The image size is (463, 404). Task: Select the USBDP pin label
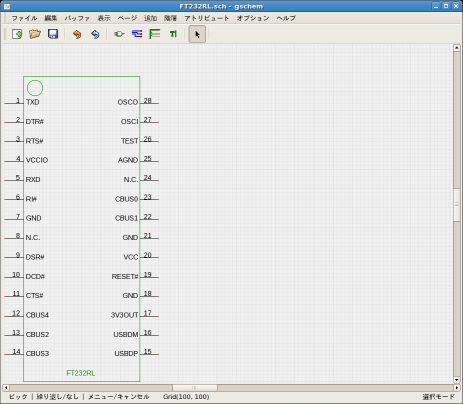point(126,353)
